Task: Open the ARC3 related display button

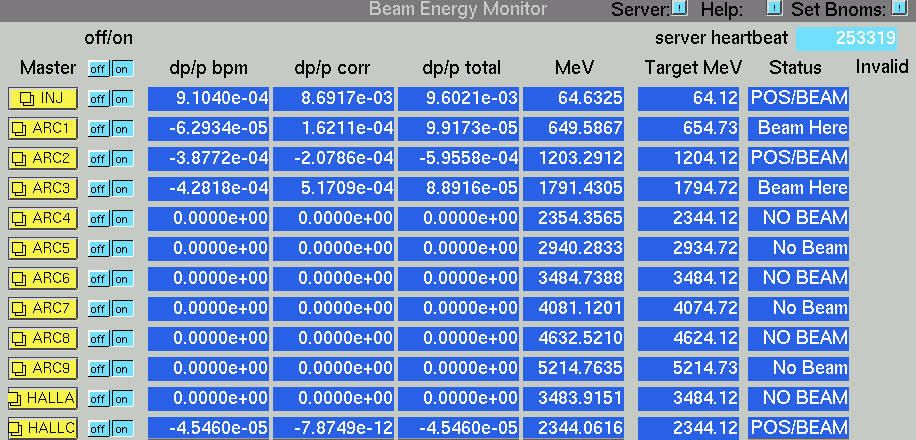Action: 43,189
